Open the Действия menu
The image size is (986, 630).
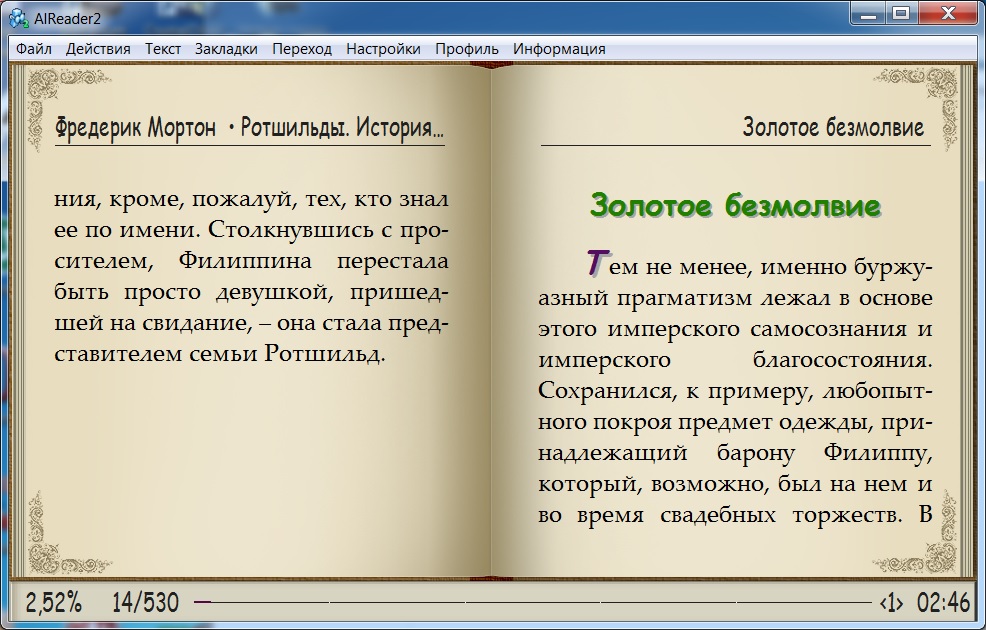pos(98,49)
